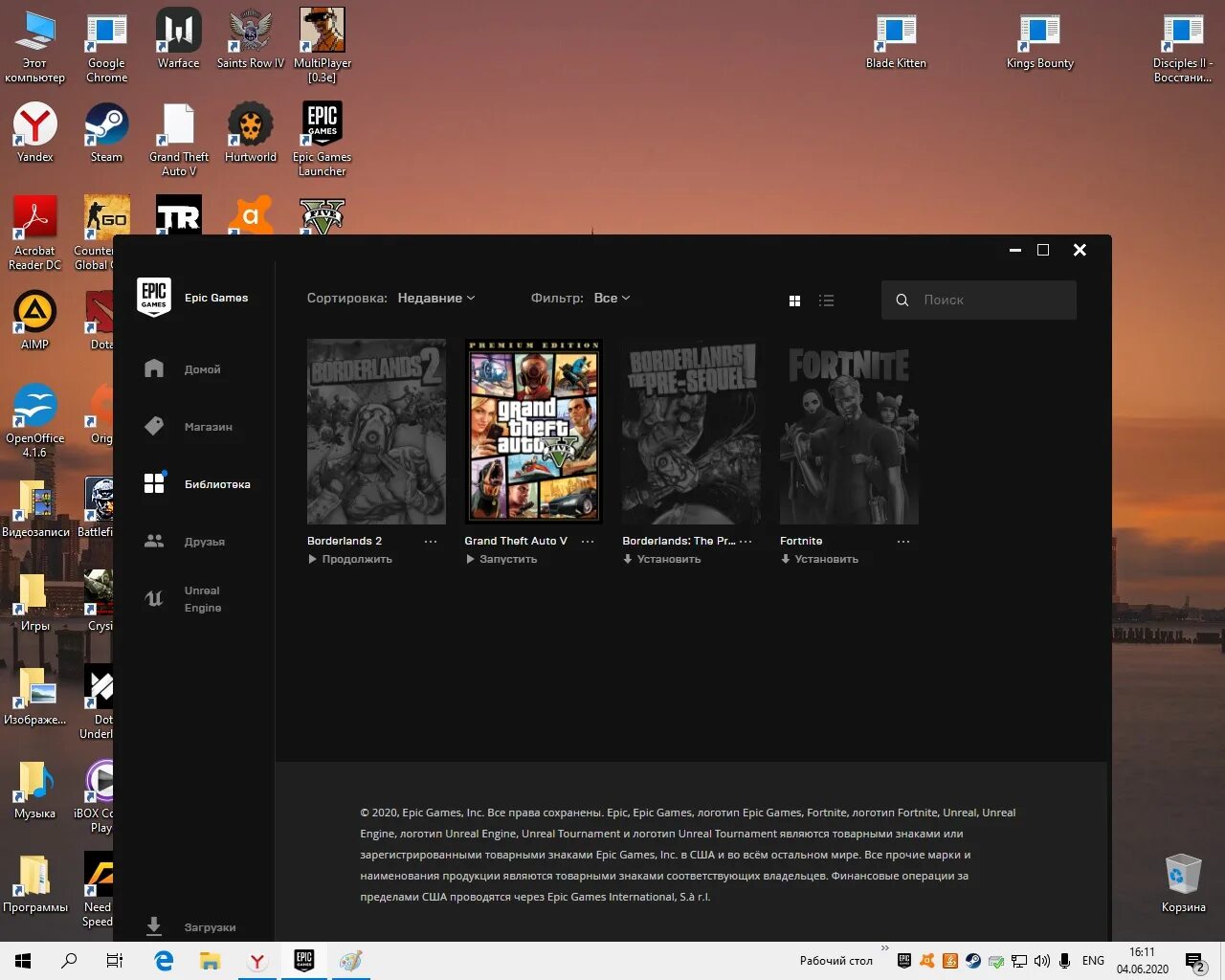Open options menu for Borderlands 2
The height and width of the screenshot is (980, 1225).
pos(431,542)
